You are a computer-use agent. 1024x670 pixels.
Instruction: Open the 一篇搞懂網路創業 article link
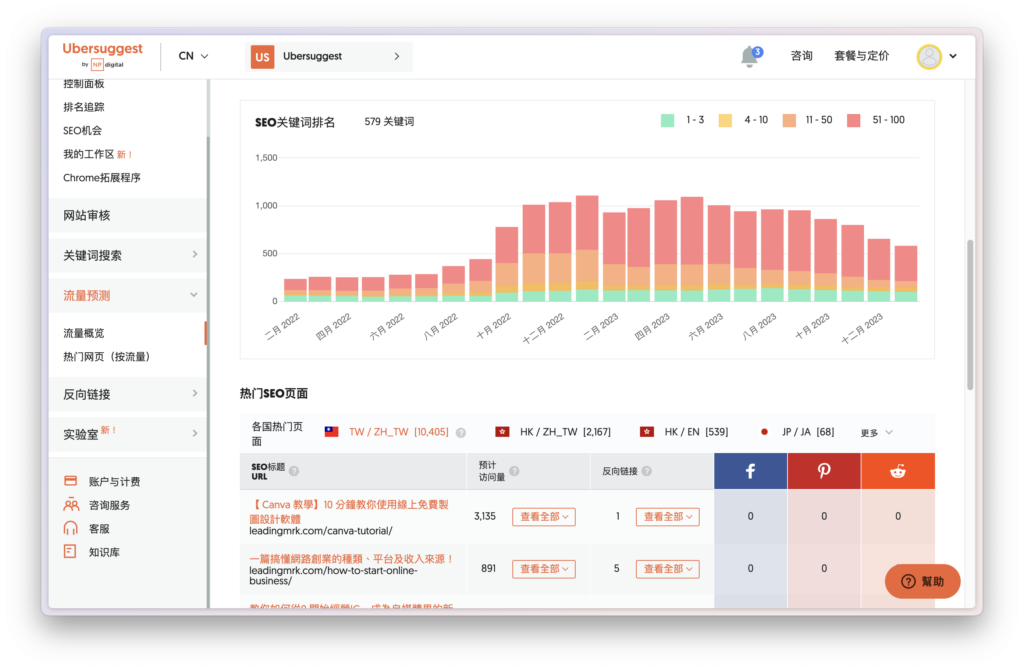351,559
